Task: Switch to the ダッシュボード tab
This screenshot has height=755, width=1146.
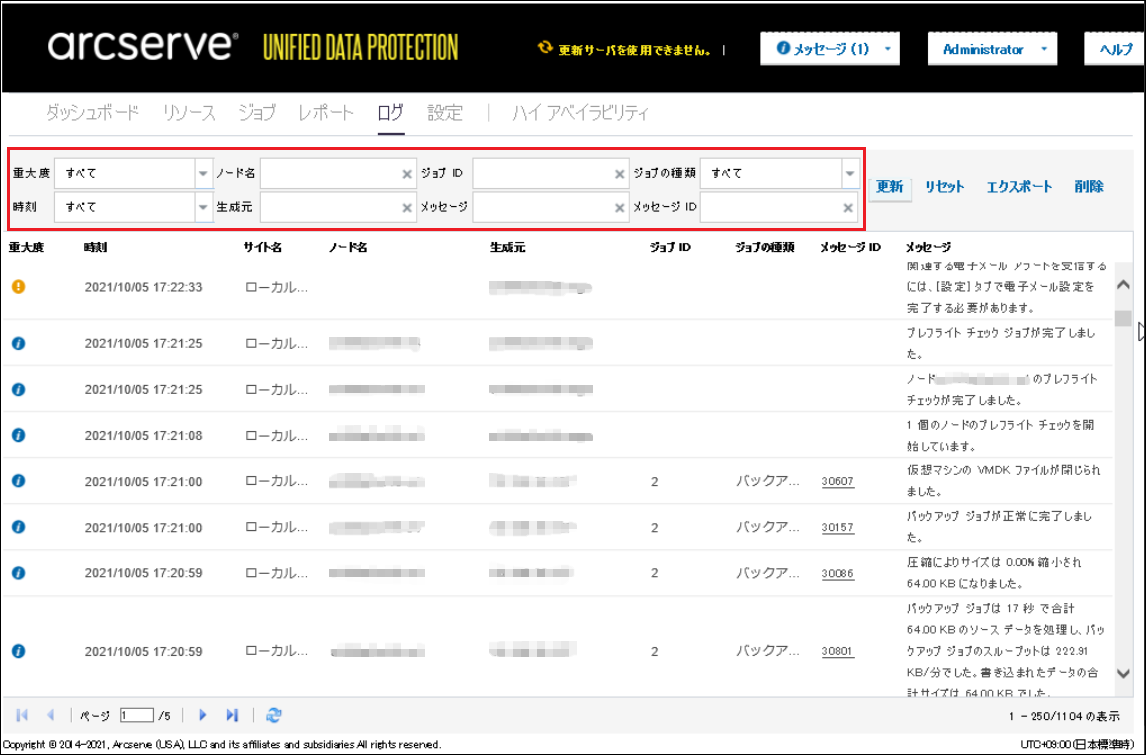Action: coord(92,113)
